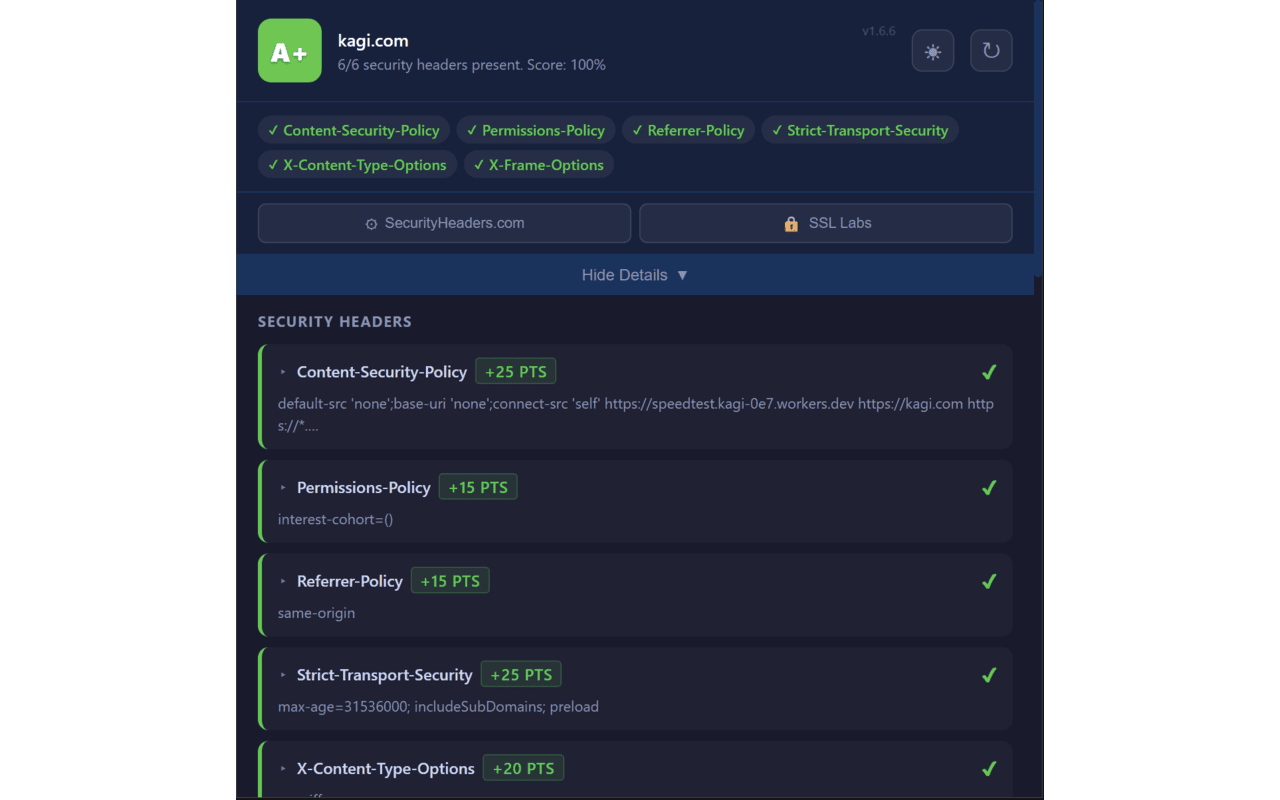Click the +20 PTS badge for X-Content-Type-Options
Image resolution: width=1280 pixels, height=800 pixels.
[x=524, y=769]
